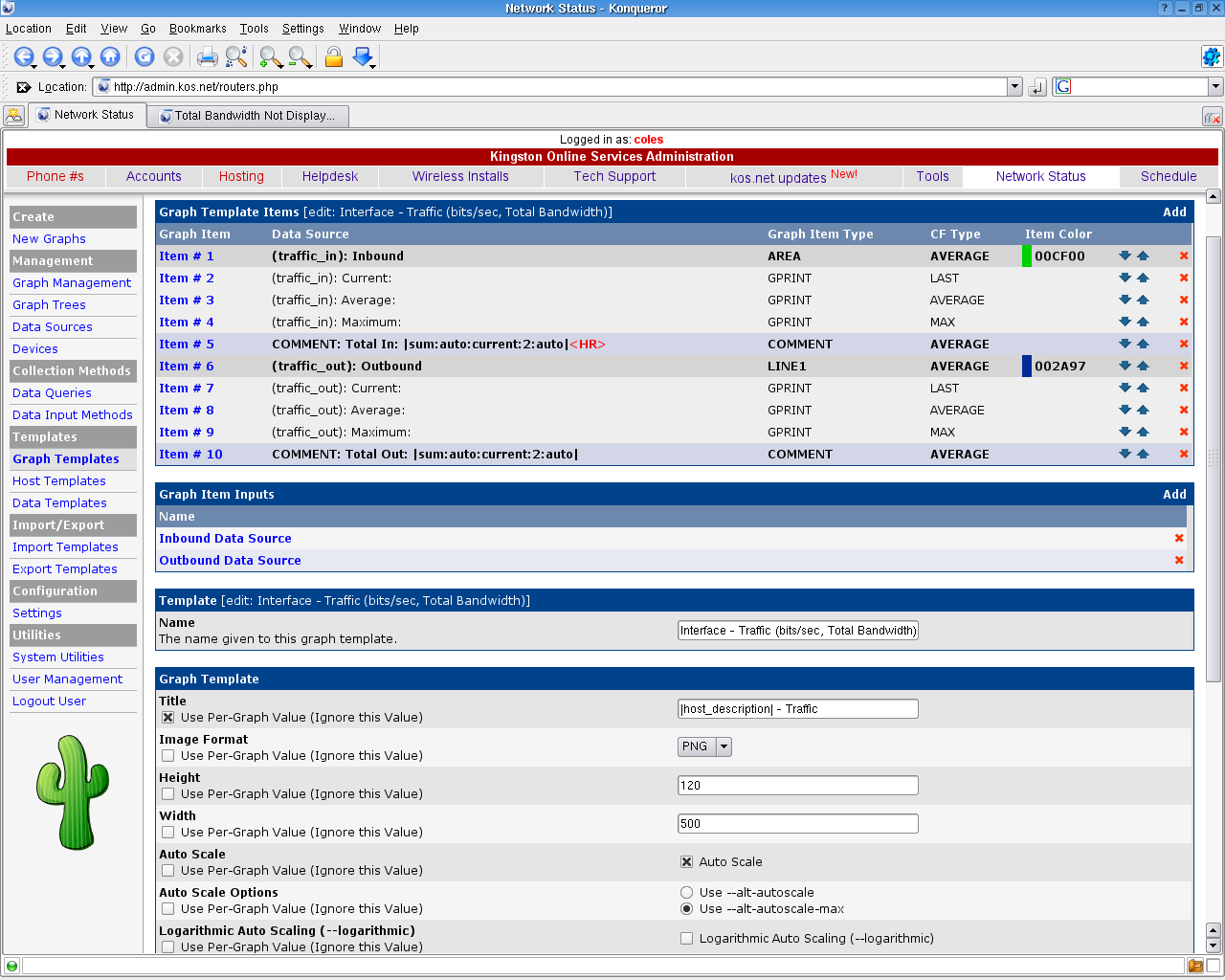Go to Home page icon

click(110, 56)
